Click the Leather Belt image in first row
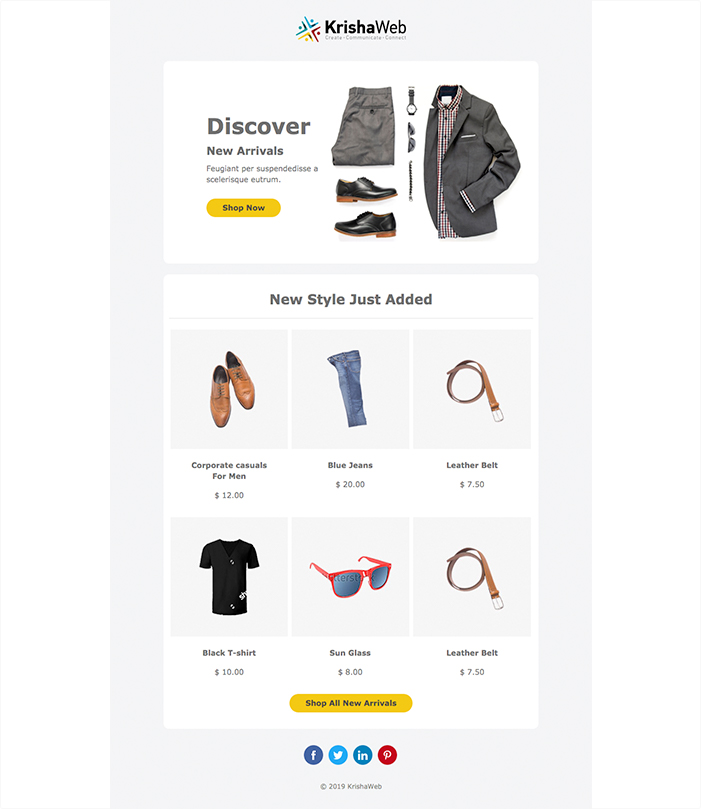 [472, 389]
